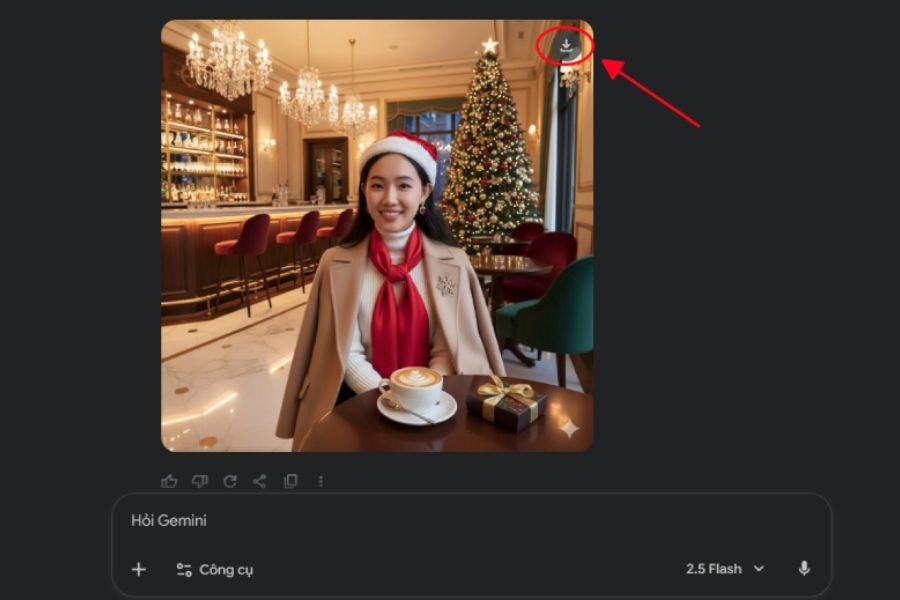Copy the response with copy icon
Image resolution: width=900 pixels, height=600 pixels.
tap(290, 481)
